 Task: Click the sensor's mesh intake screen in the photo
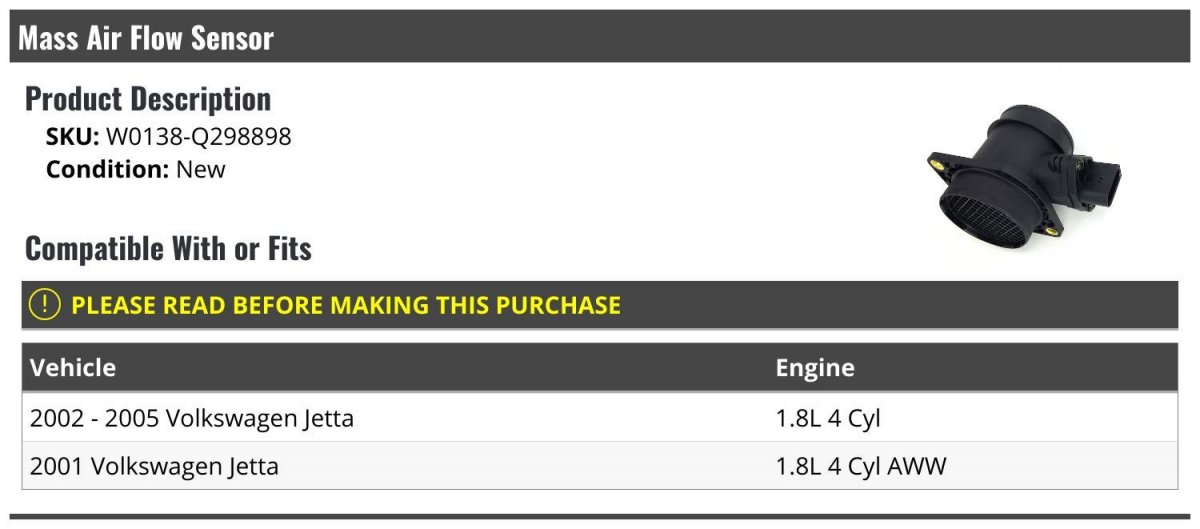pos(985,215)
